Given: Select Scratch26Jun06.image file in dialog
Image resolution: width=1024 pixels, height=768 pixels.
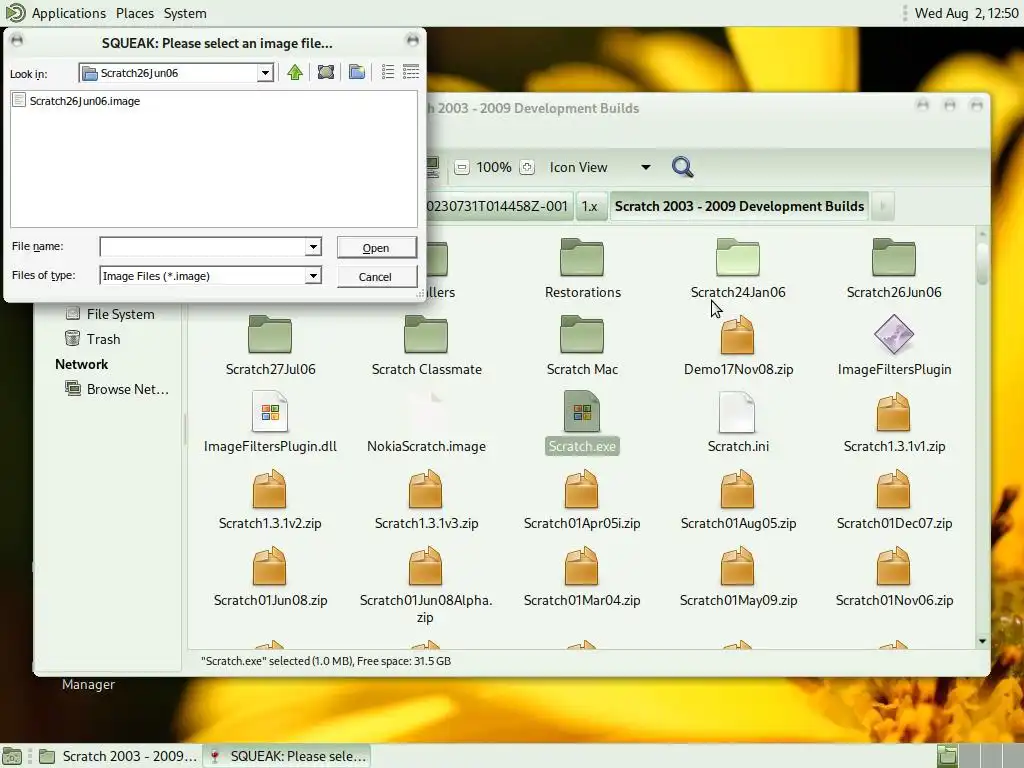Looking at the screenshot, I should click(76, 101).
